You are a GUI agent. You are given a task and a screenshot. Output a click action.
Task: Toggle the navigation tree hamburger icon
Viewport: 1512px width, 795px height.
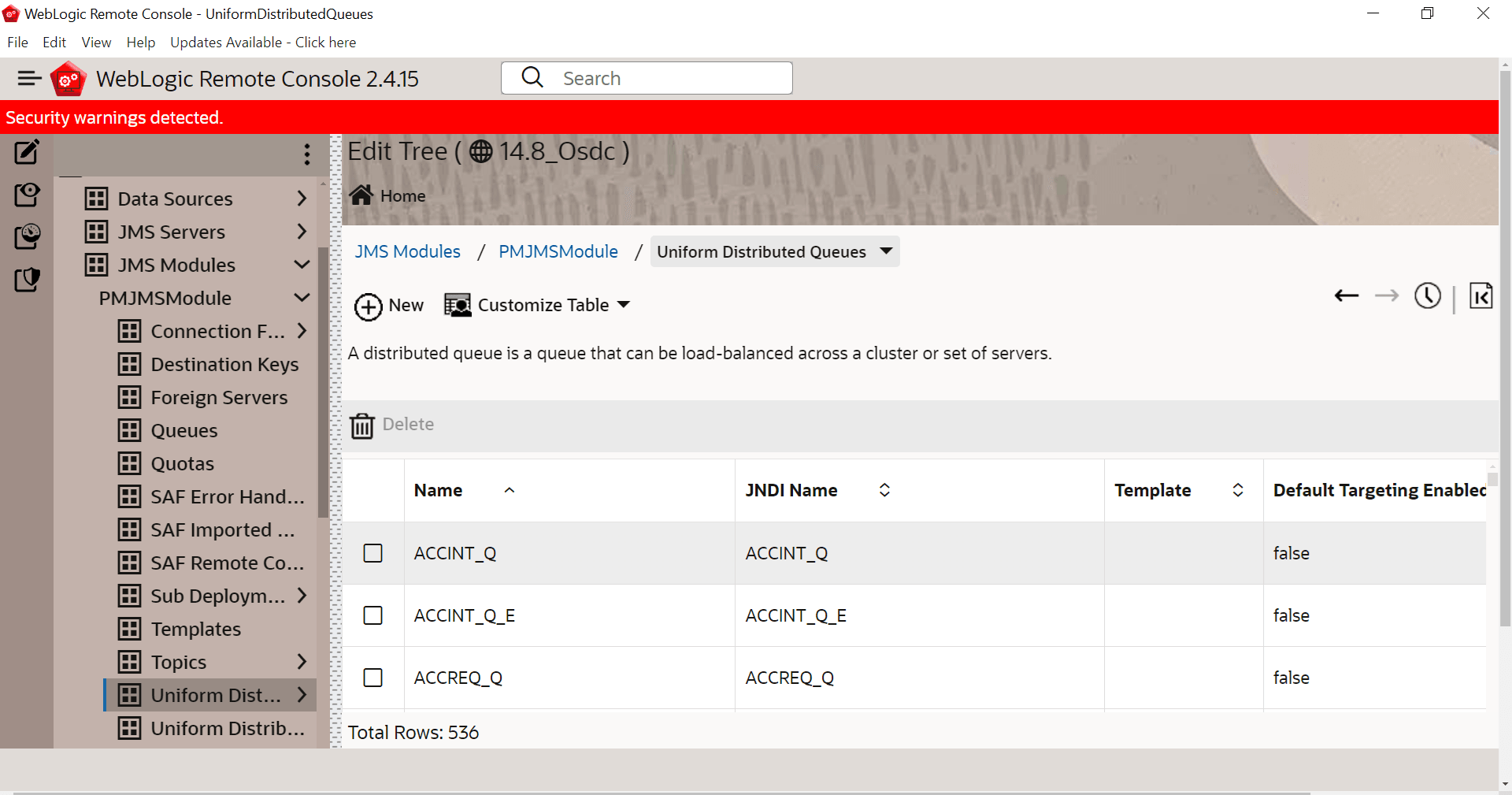[29, 78]
